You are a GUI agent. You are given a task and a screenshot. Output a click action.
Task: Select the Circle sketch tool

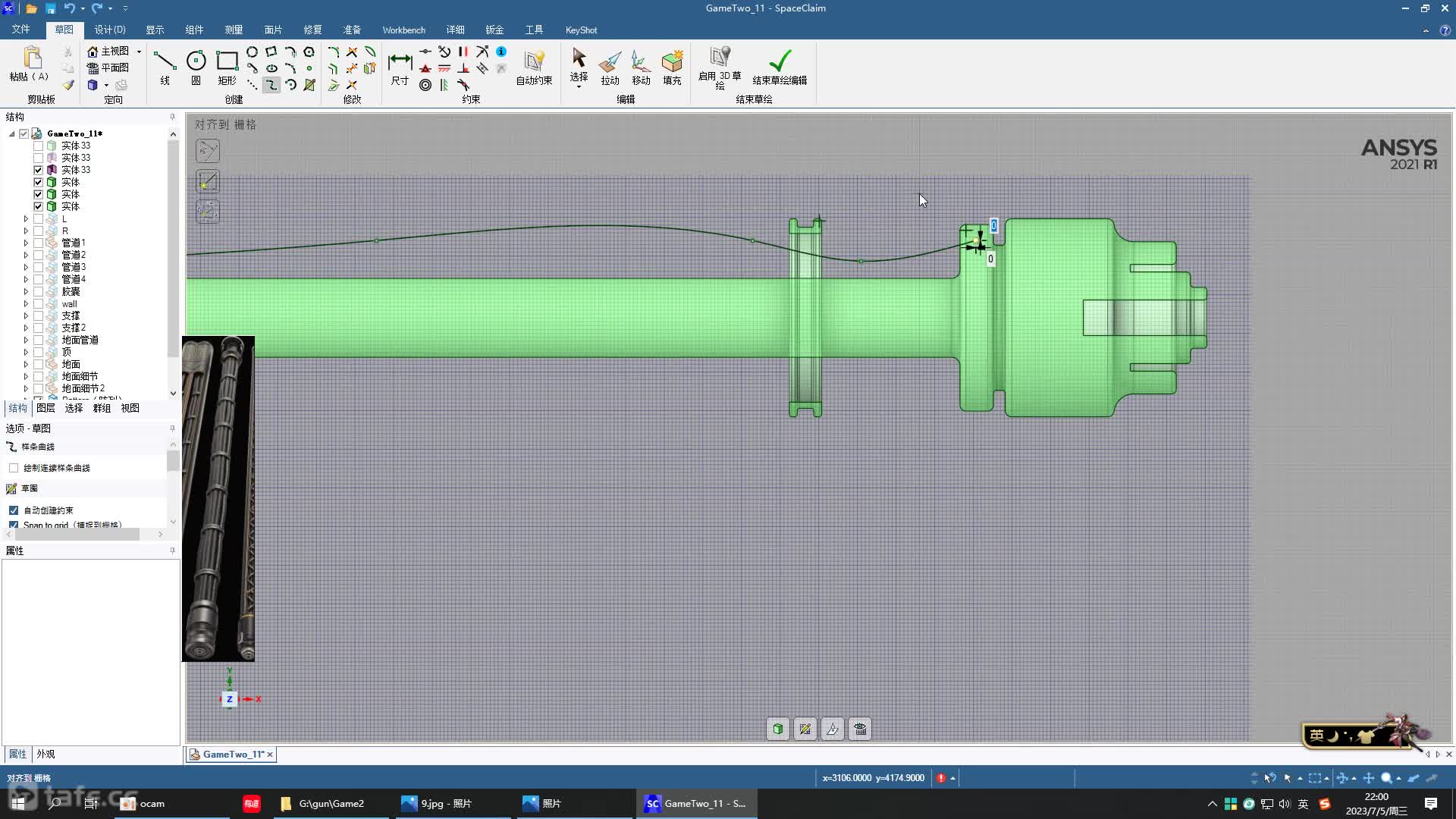[196, 67]
